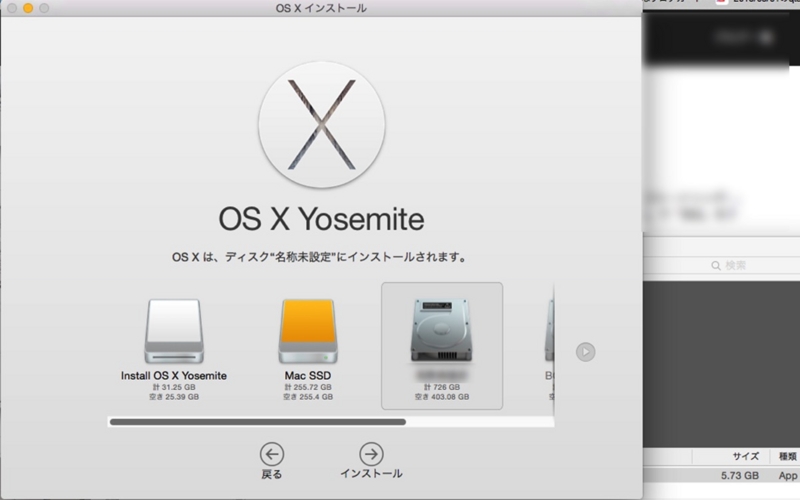Click the back arrow icon (戻る)
Image resolution: width=800 pixels, height=500 pixels.
click(271, 454)
